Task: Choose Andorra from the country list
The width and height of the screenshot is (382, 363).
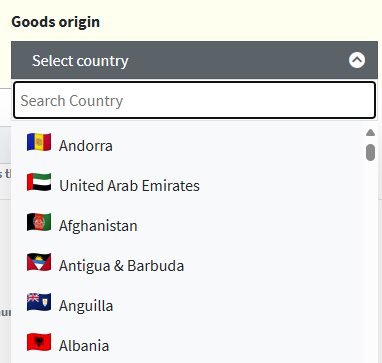Action: click(x=187, y=146)
